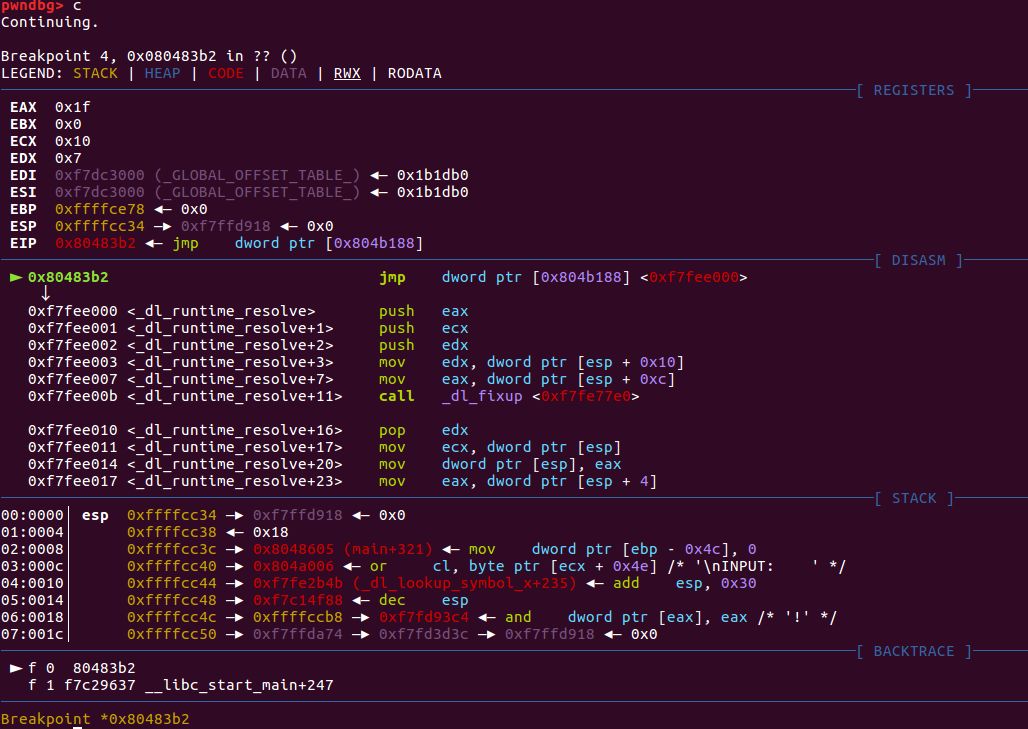Click the current instruction address 0x80483b2 in disasm
The image size is (1028, 729).
point(68,277)
